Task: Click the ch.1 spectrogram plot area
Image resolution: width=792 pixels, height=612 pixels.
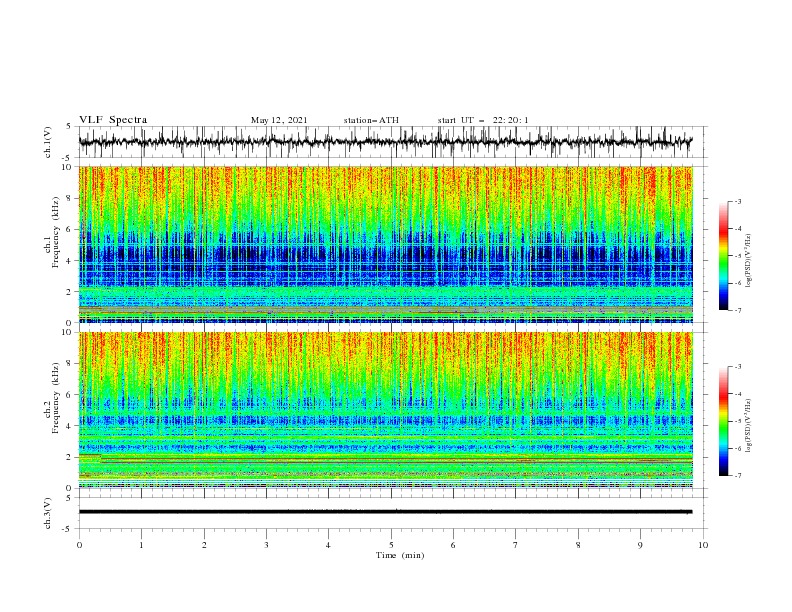Action: click(x=385, y=244)
